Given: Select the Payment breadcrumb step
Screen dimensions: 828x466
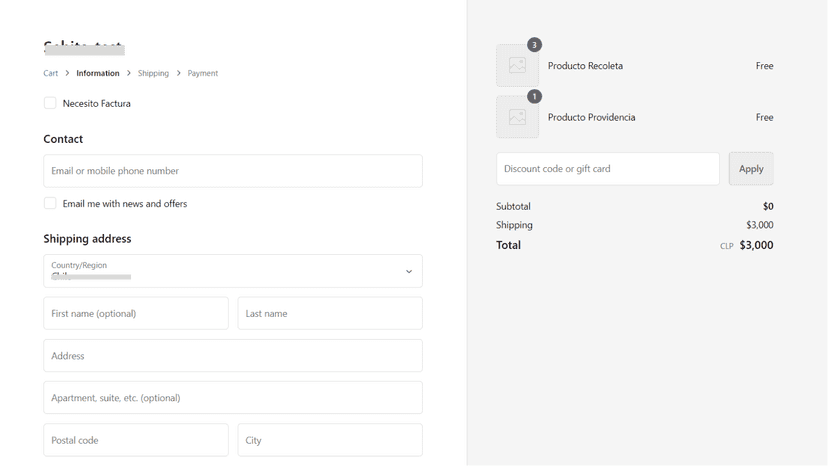Looking at the screenshot, I should (x=203, y=73).
